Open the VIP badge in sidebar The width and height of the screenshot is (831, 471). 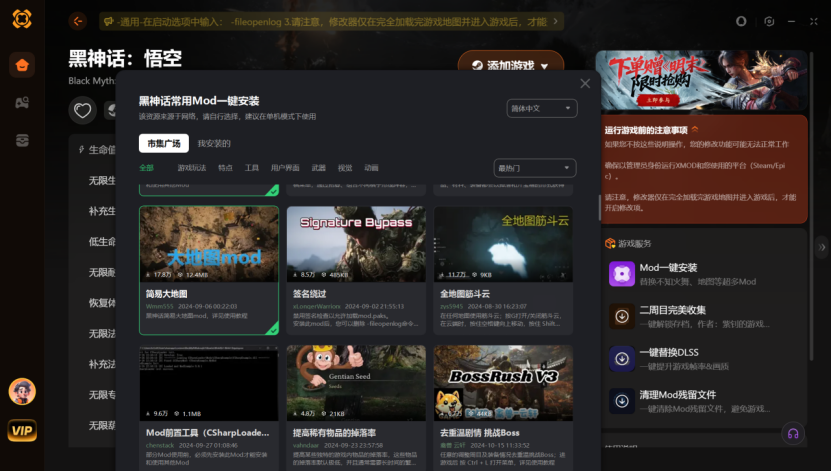22,430
